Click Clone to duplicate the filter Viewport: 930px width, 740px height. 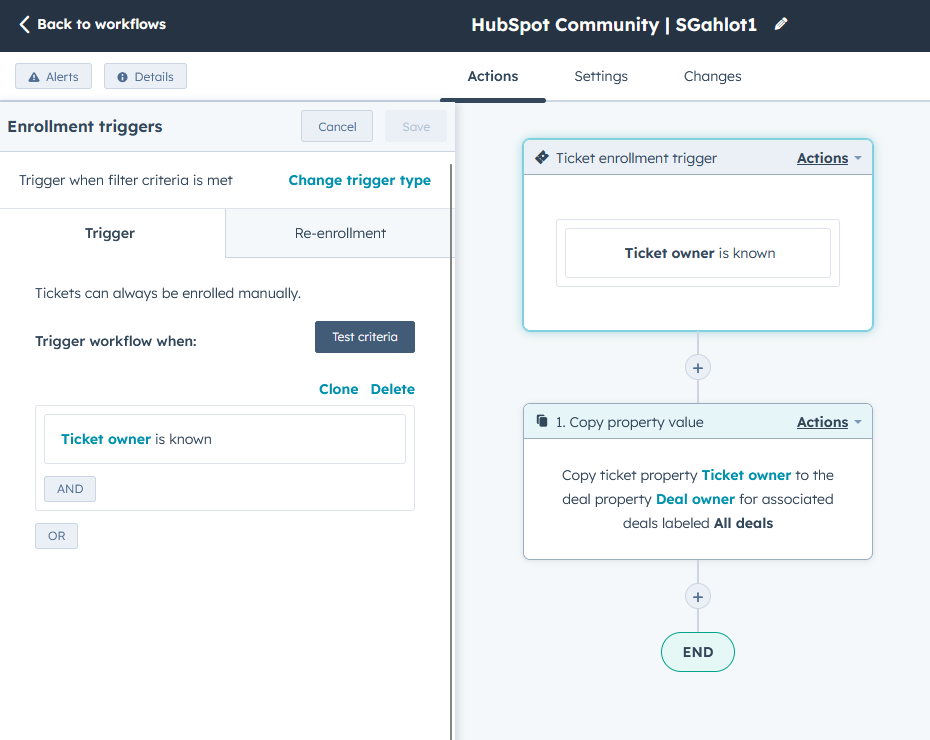(x=338, y=389)
